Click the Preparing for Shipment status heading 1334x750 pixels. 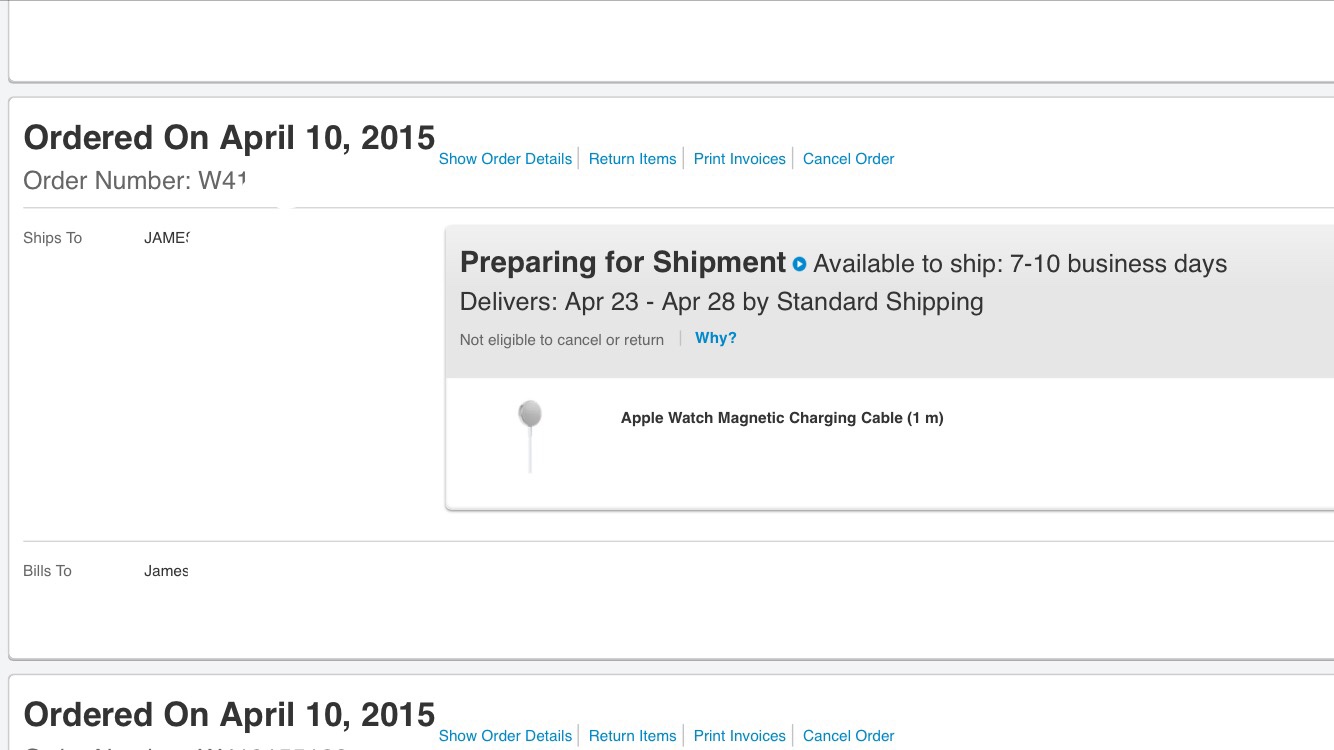pyautogui.click(x=622, y=263)
